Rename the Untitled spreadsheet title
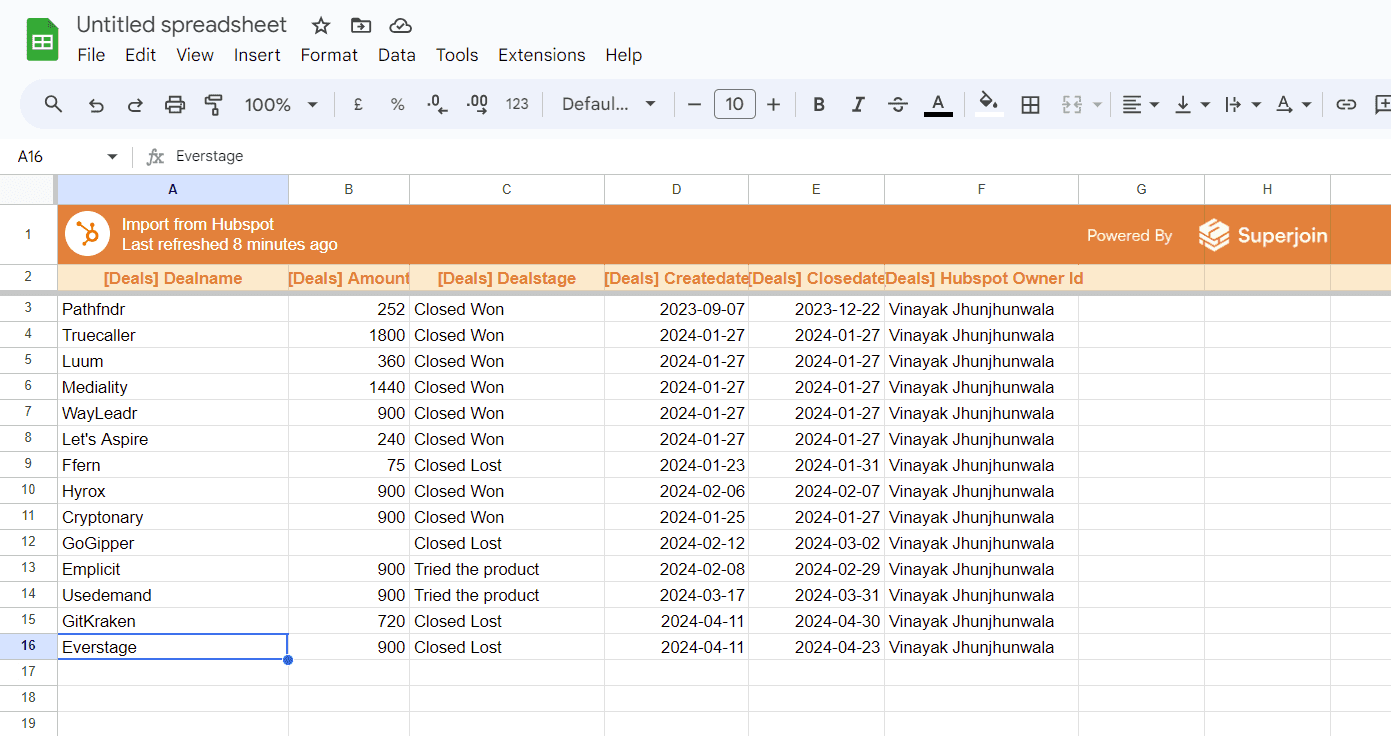The image size is (1391, 736). click(x=182, y=25)
